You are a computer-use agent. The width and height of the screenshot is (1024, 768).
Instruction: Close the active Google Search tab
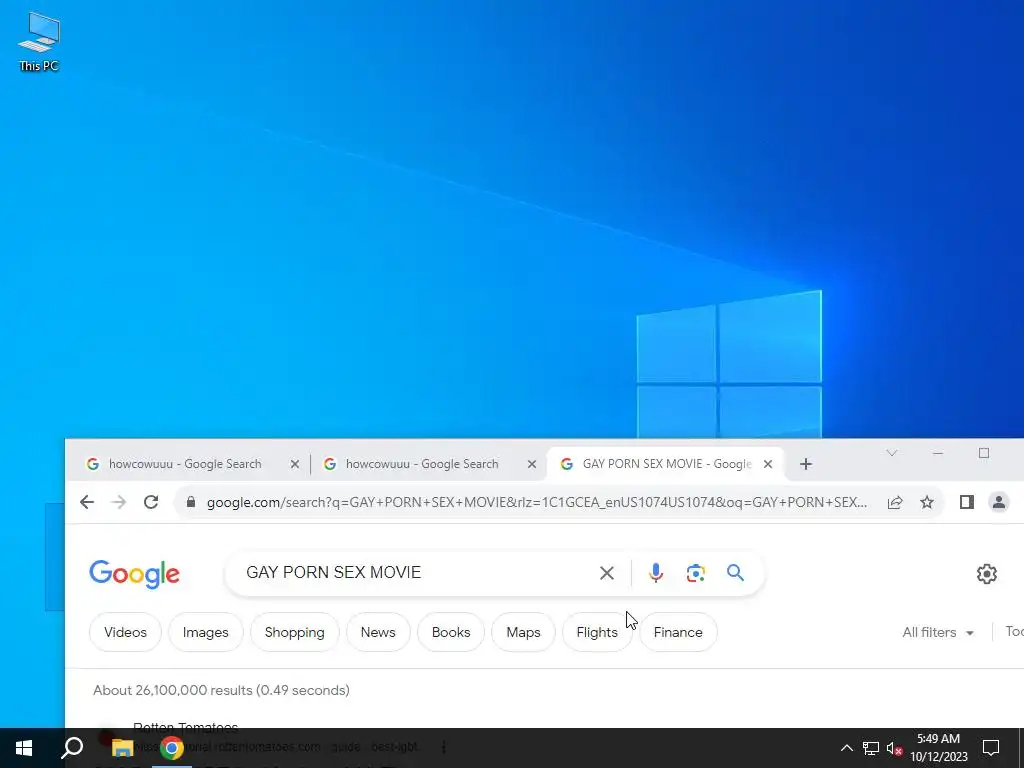(768, 464)
